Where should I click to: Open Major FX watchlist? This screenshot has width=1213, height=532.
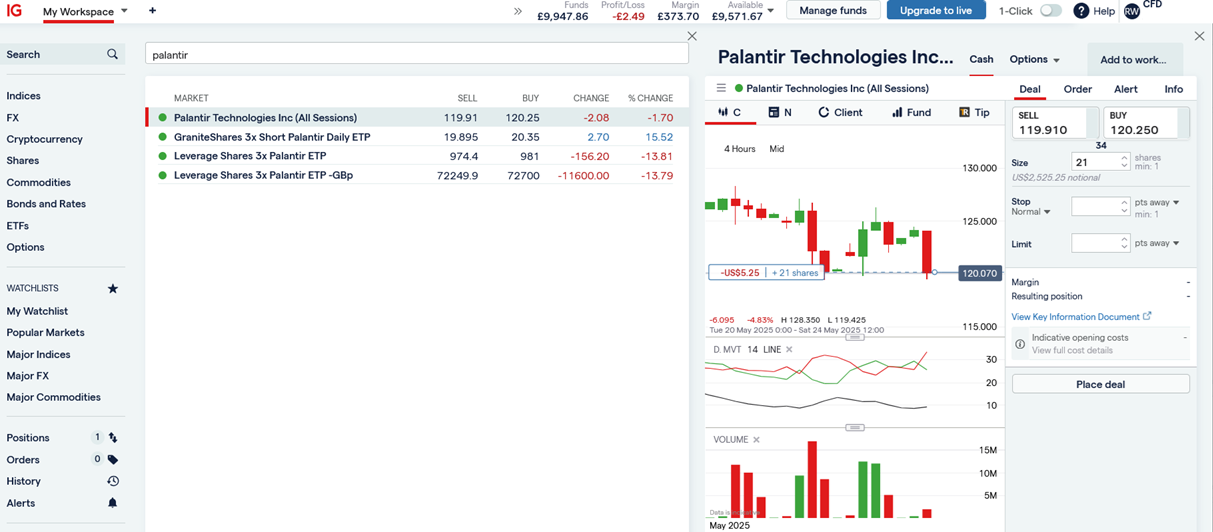[x=27, y=376]
